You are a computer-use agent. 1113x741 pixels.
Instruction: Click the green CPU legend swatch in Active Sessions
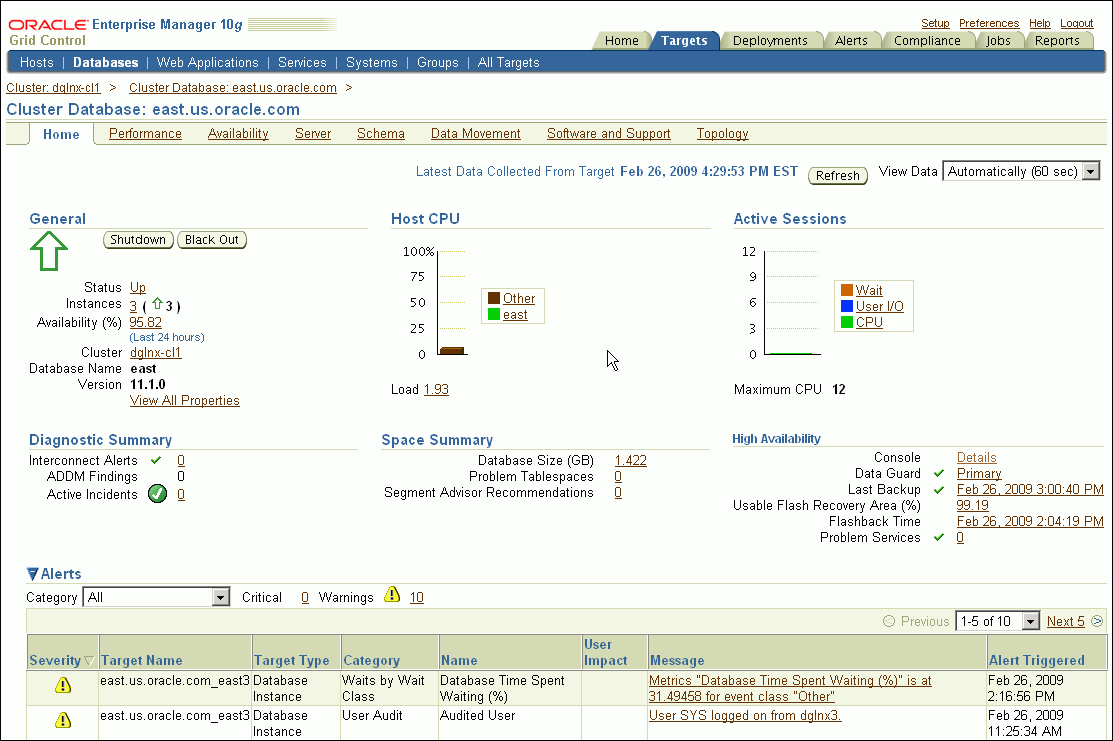click(847, 322)
